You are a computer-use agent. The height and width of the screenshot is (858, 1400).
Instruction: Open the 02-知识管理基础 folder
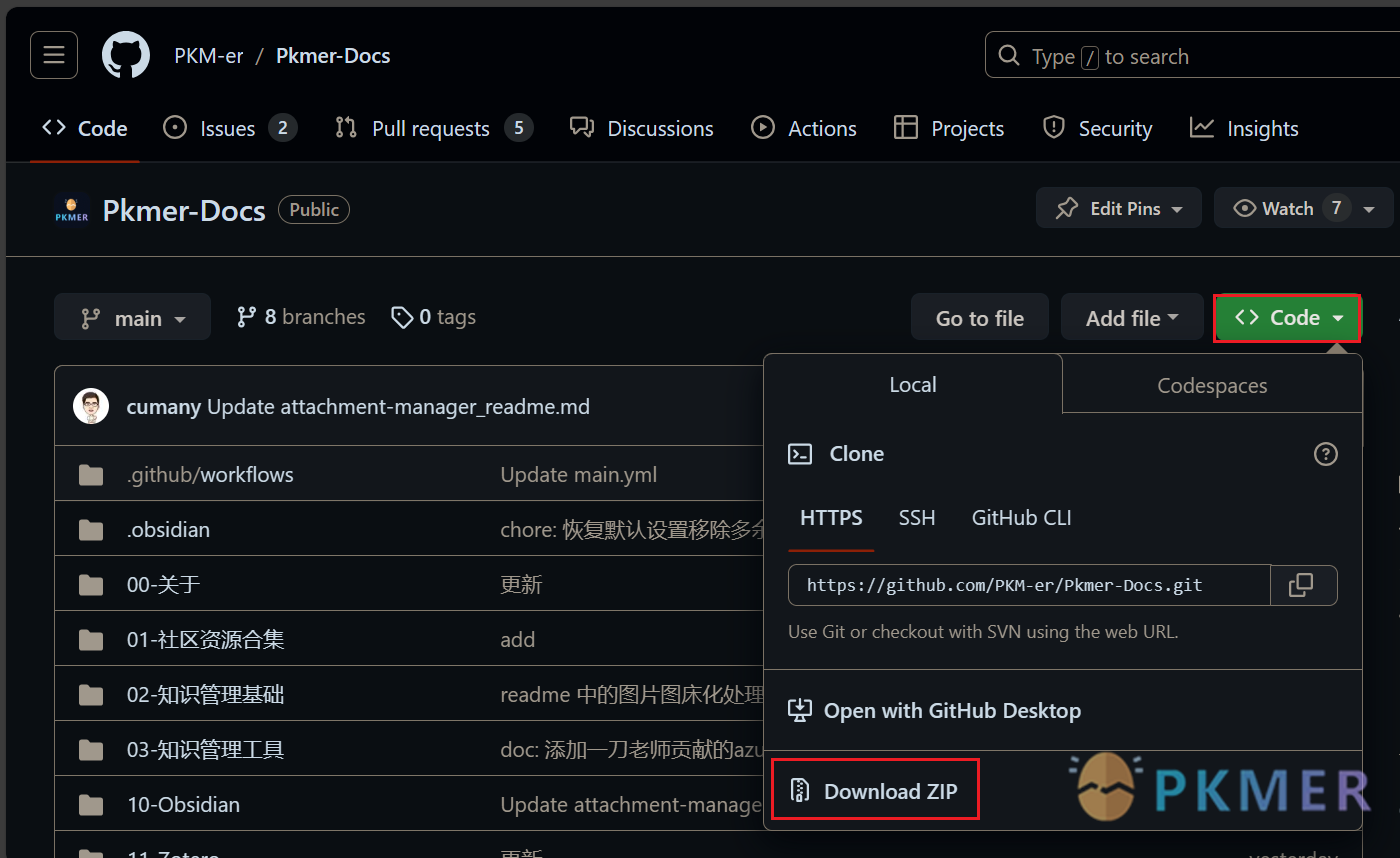point(205,694)
